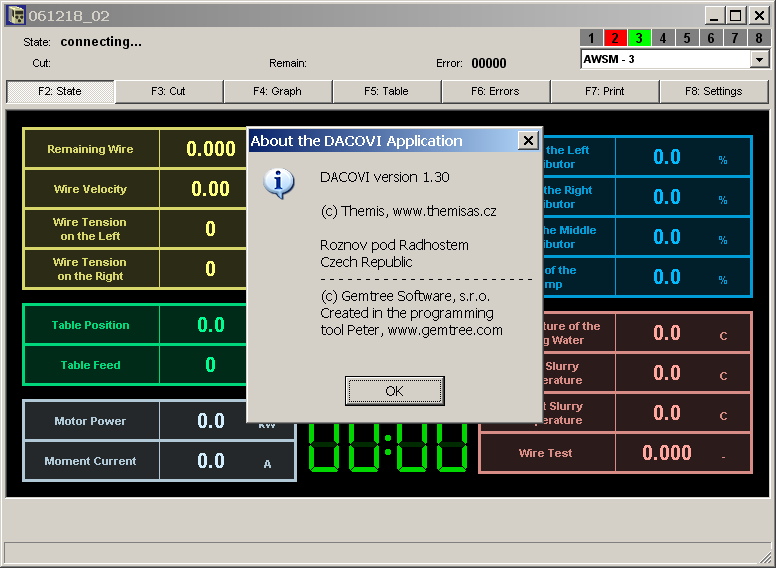Open the AWSM - 3 dropdown arrow
776x568 pixels.
tap(760, 59)
